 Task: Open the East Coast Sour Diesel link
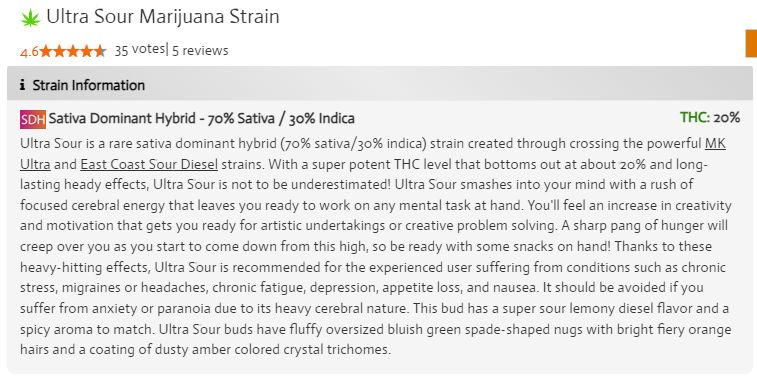click(x=149, y=165)
